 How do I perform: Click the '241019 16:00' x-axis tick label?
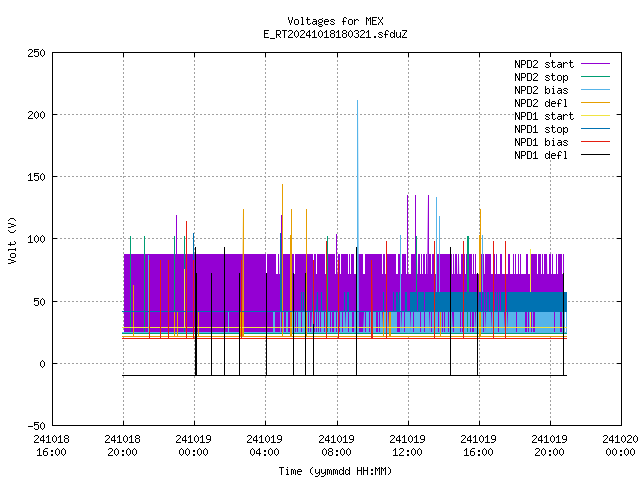point(478,446)
